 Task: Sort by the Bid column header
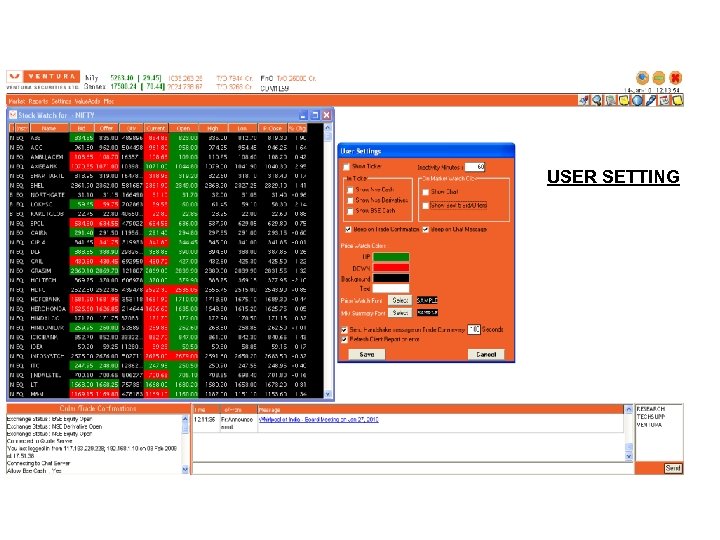[x=82, y=128]
